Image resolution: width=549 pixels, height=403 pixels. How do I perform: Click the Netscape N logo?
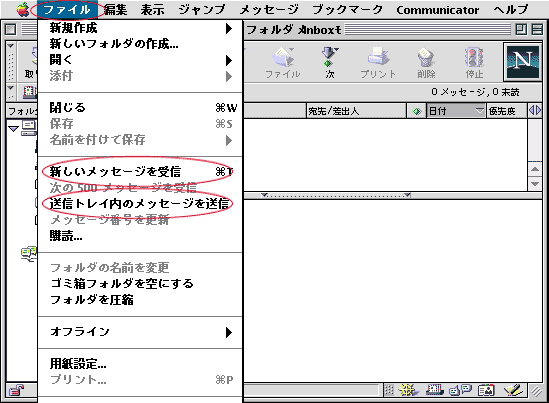tap(522, 62)
